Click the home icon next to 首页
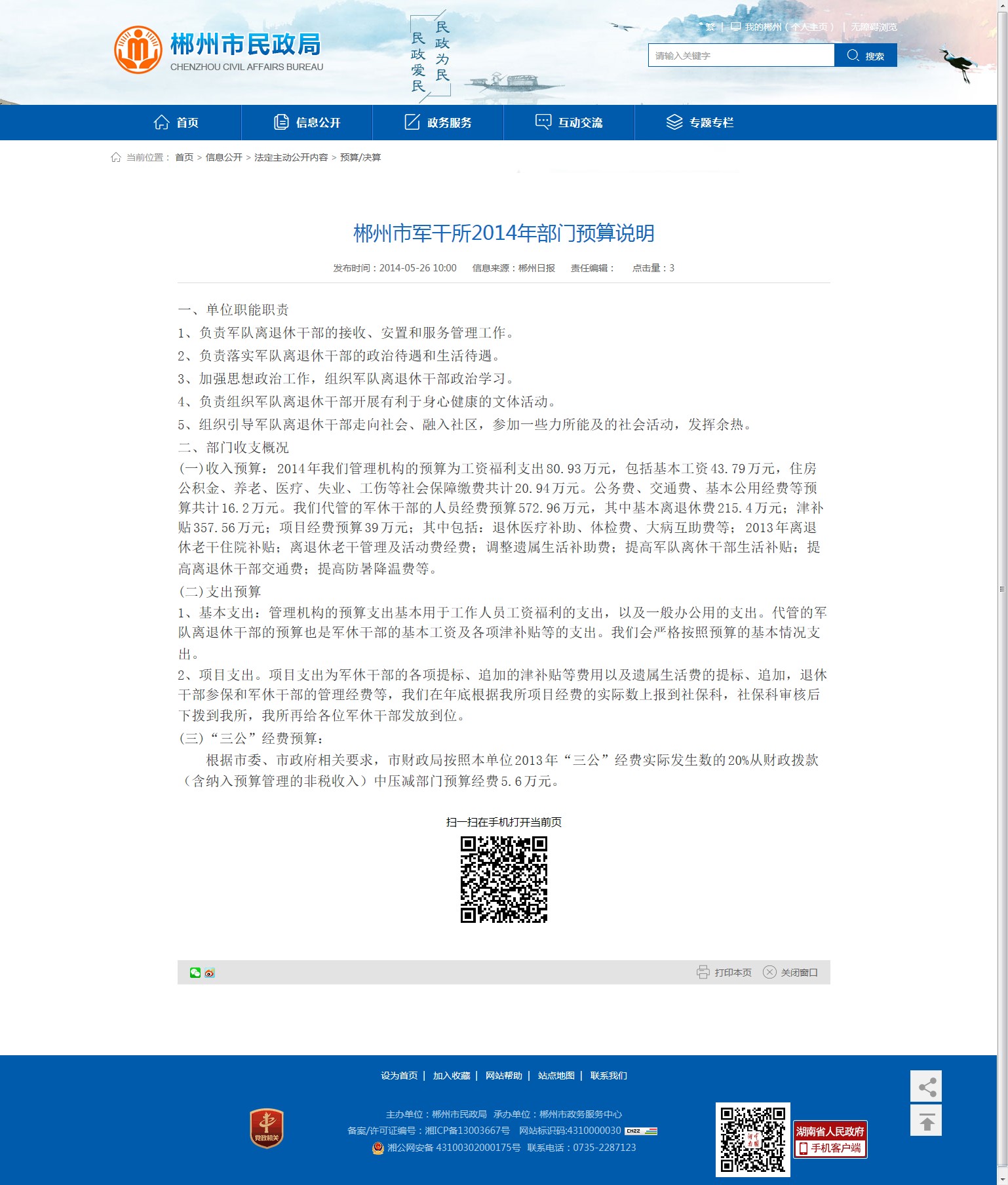Screen dimensions: 1008x1185 click(x=161, y=123)
